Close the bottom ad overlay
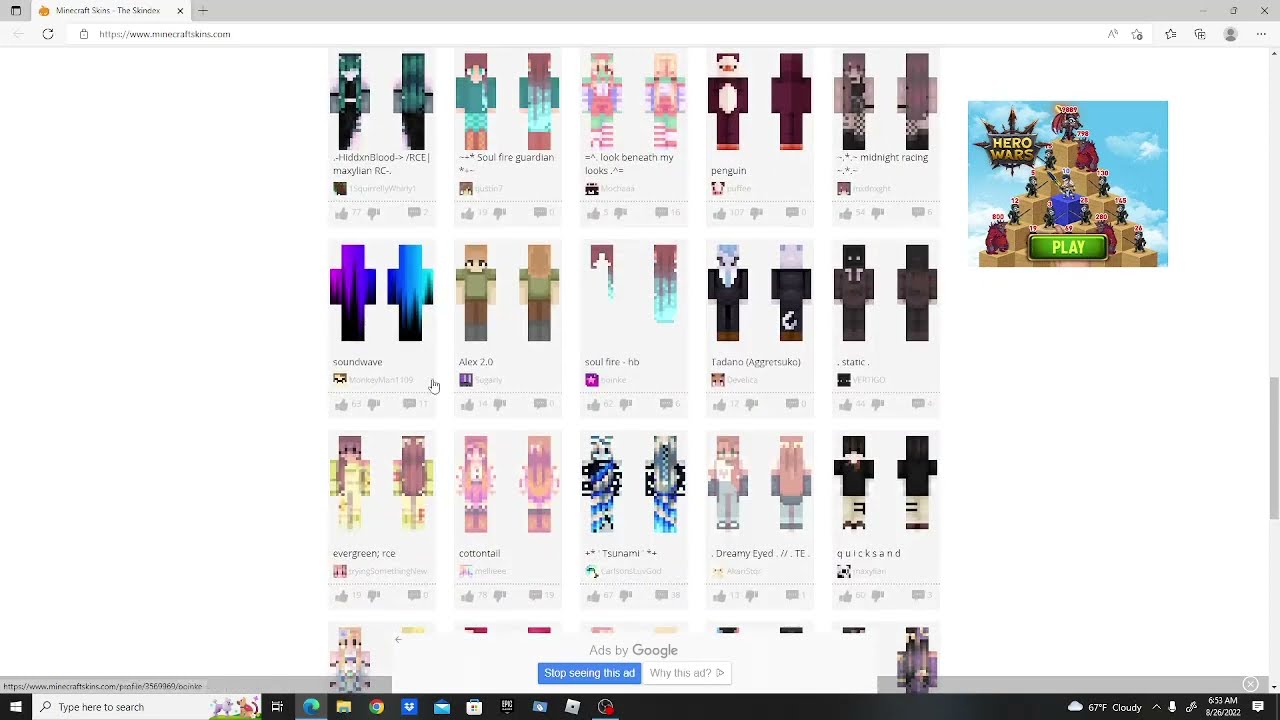The height and width of the screenshot is (720, 1280). pos(1250,684)
